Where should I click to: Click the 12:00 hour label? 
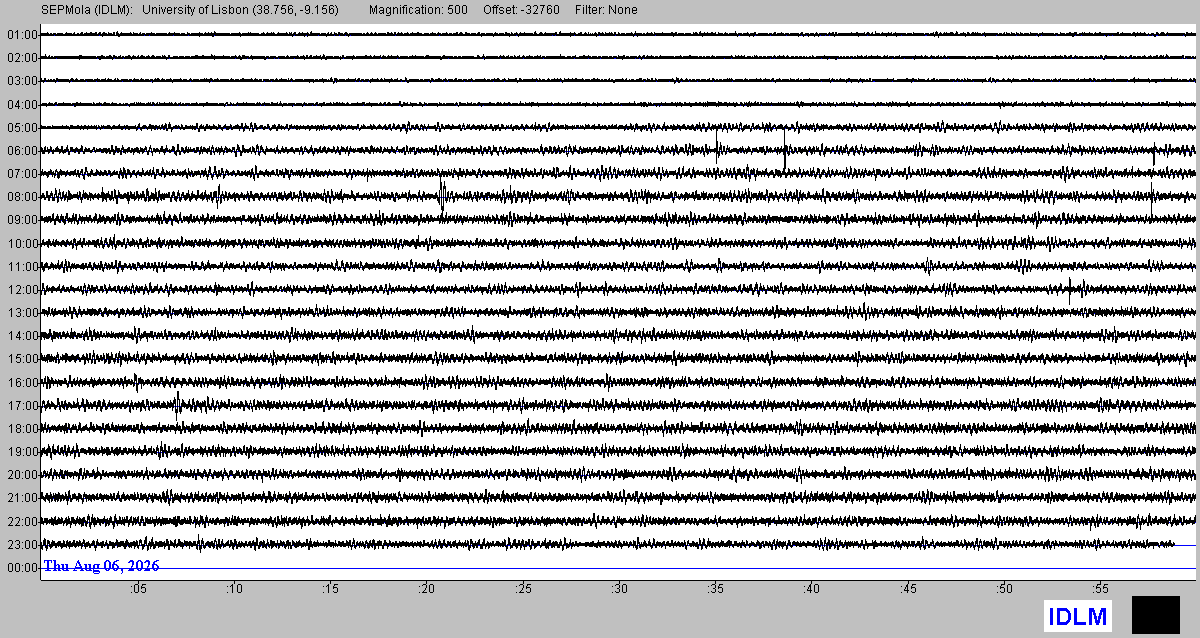click(x=21, y=289)
